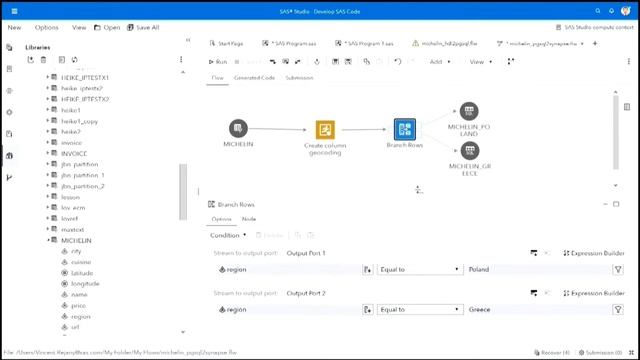Click the search icon in the header

coord(598,11)
